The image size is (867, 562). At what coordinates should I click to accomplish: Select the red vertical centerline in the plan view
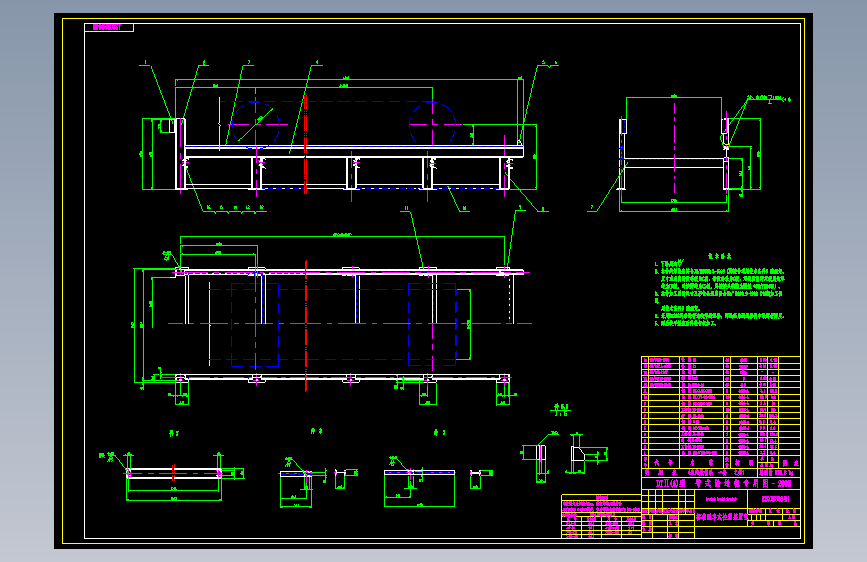(306, 326)
